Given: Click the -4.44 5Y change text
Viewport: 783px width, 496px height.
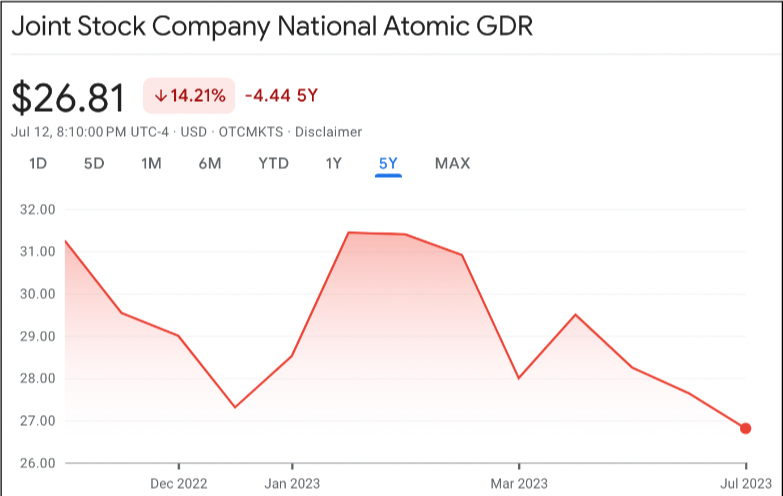Looking at the screenshot, I should tap(282, 95).
